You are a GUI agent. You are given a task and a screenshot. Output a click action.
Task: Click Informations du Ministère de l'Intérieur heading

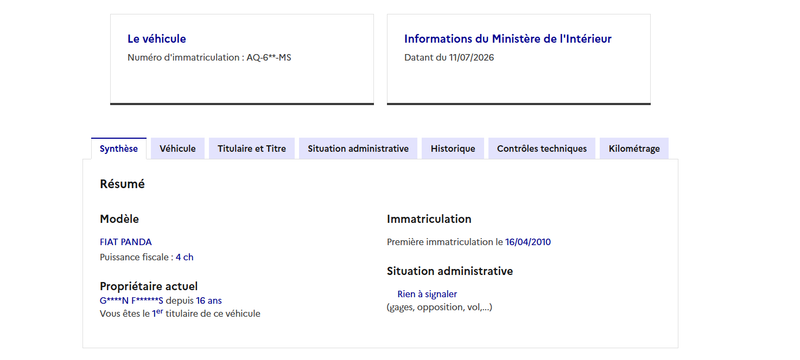click(x=508, y=39)
